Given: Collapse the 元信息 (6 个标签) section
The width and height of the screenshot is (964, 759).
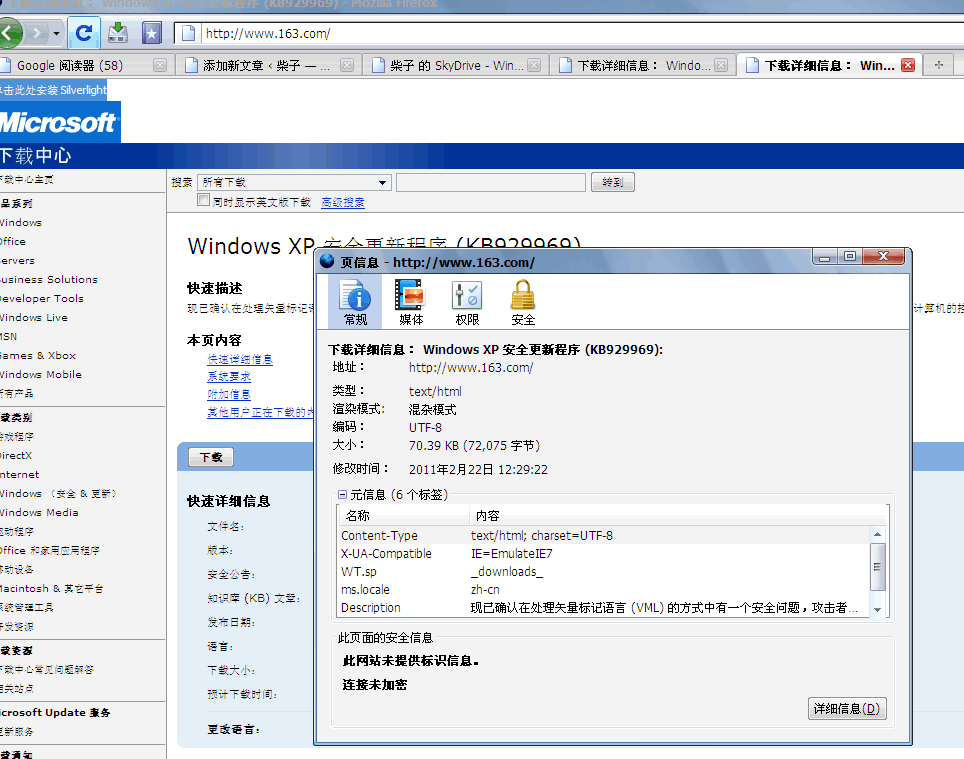Looking at the screenshot, I should point(342,494).
